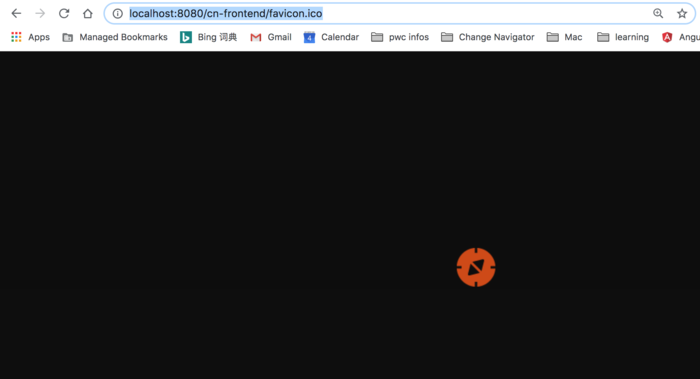
Task: Open the Gmail bookmark
Action: pyautogui.click(x=271, y=37)
